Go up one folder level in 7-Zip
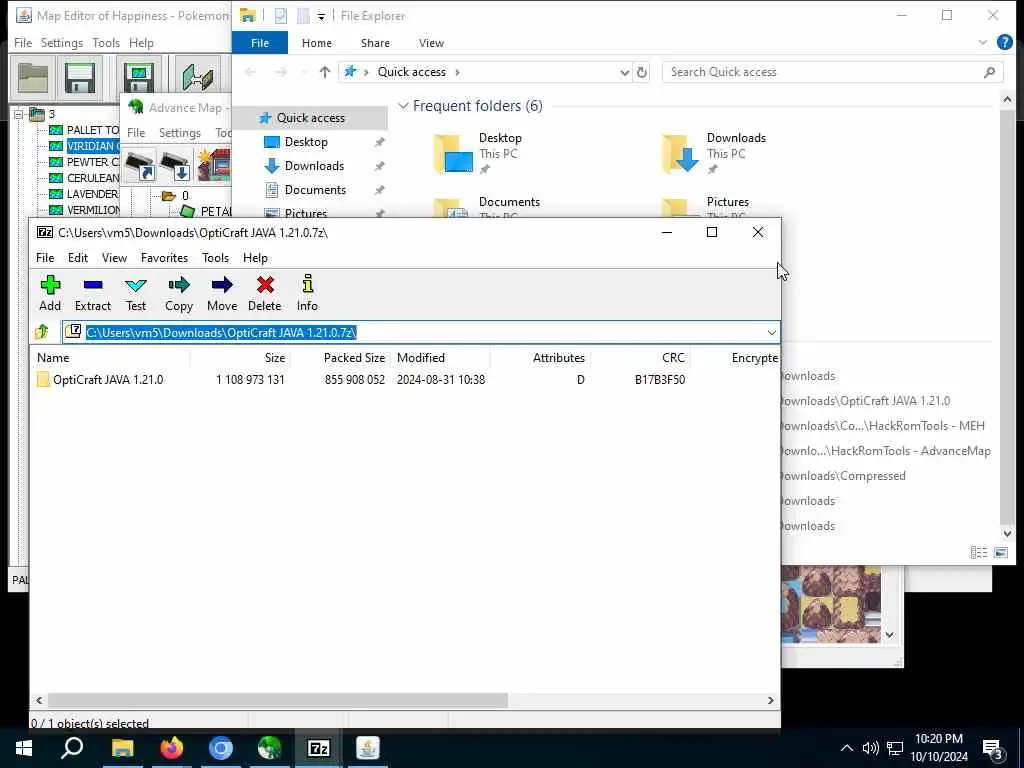This screenshot has height=768, width=1024. [x=42, y=332]
